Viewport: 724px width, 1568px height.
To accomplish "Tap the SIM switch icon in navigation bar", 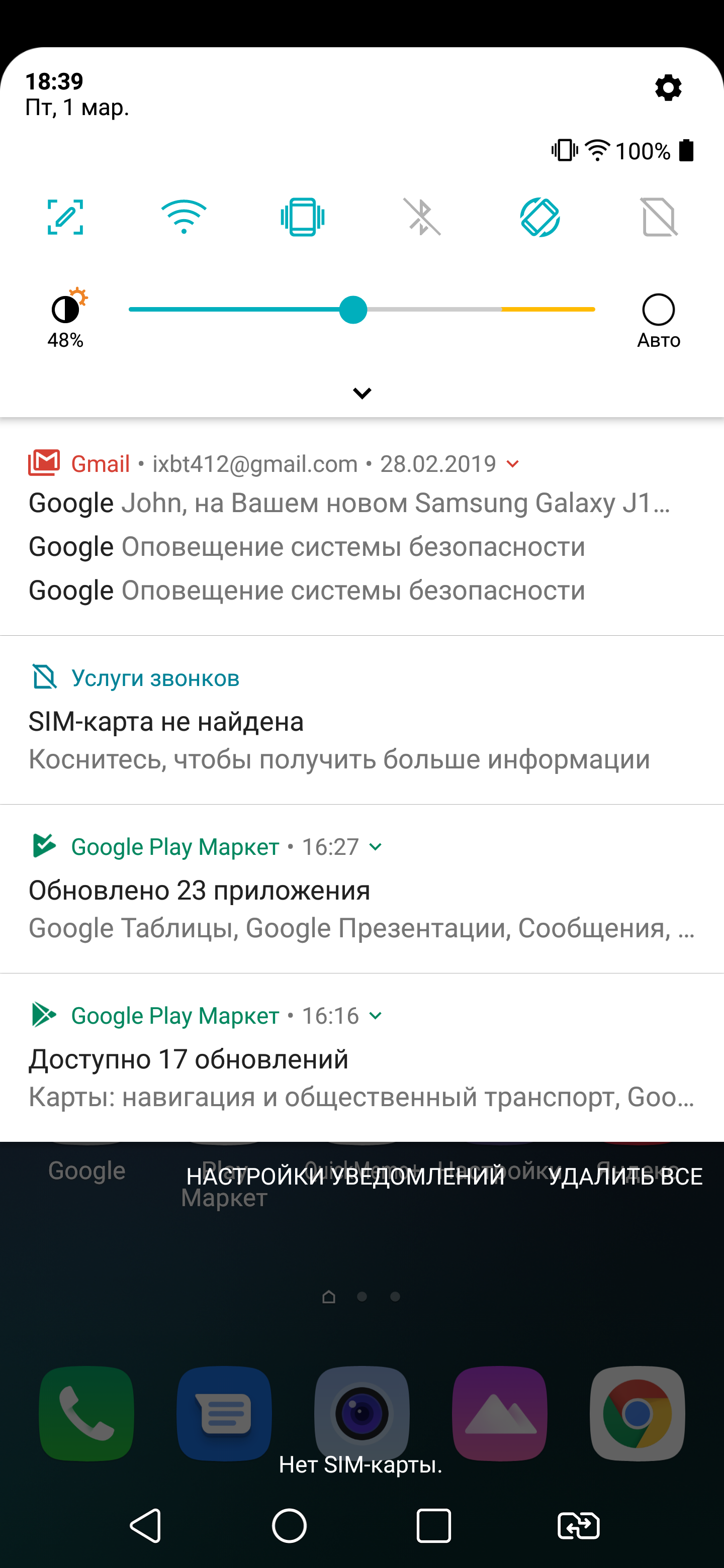I will tap(579, 1525).
